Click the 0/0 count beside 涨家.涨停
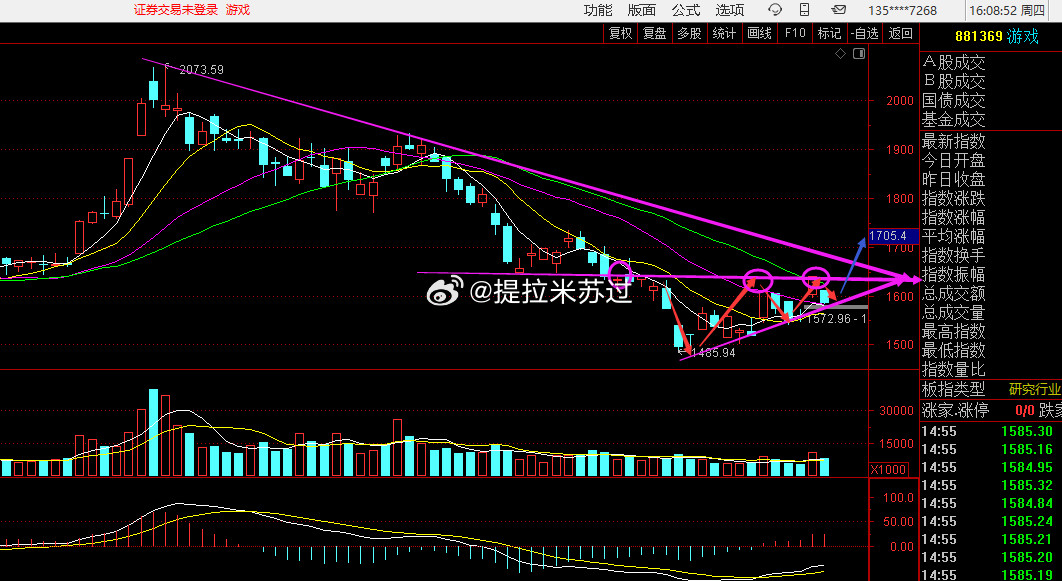Viewport: 1062px width, 581px height. click(1025, 410)
